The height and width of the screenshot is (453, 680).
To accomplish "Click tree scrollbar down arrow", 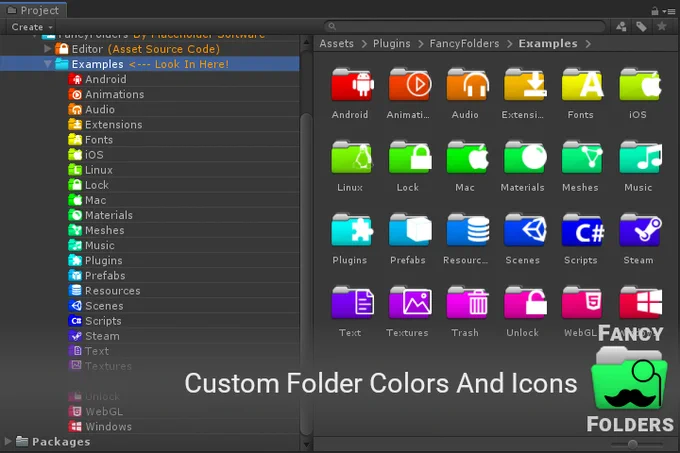I will [306, 444].
